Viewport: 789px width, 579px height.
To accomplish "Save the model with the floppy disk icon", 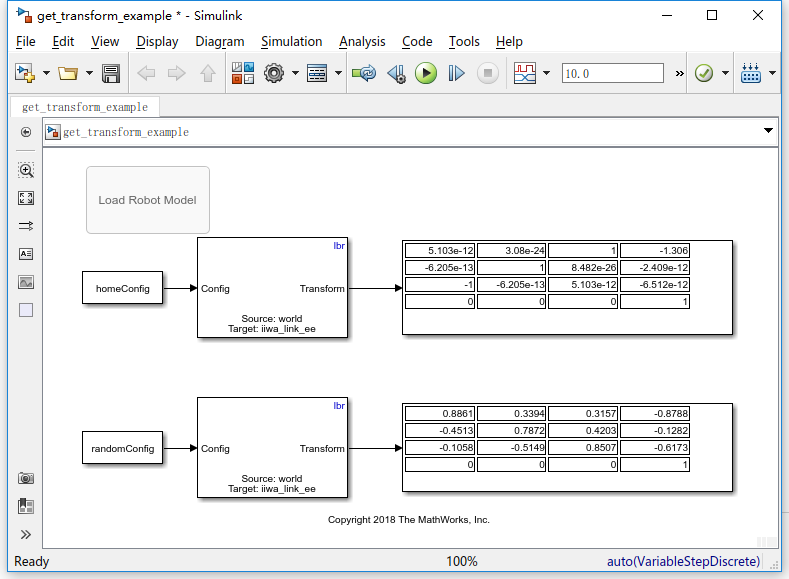I will pyautogui.click(x=111, y=73).
